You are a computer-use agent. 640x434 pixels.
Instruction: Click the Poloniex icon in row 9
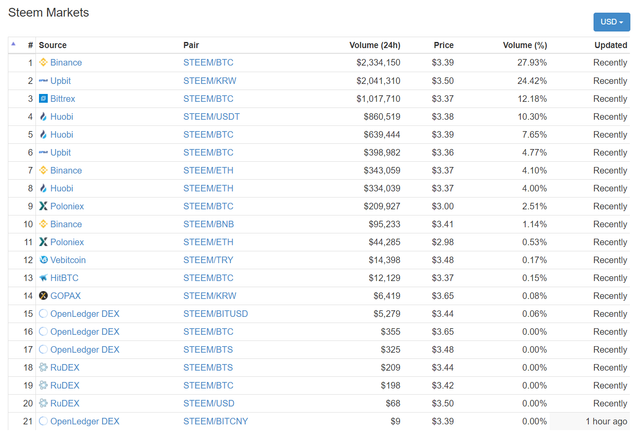pyautogui.click(x=43, y=206)
